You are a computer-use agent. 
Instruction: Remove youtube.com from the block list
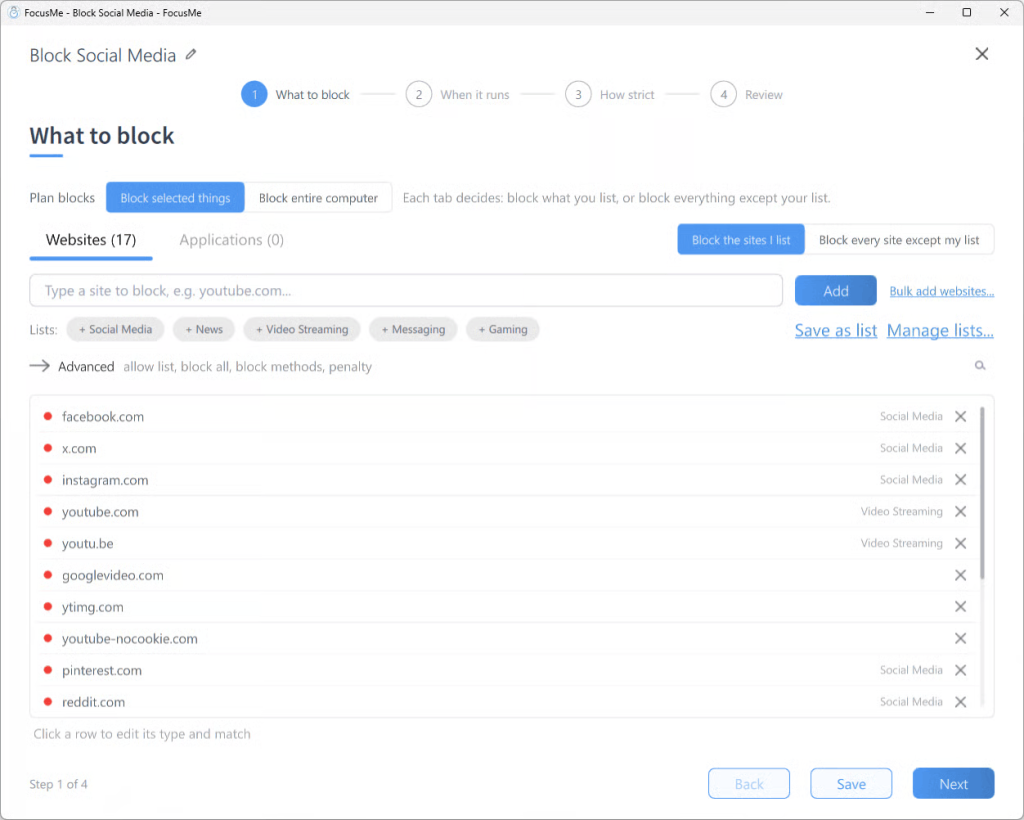960,512
